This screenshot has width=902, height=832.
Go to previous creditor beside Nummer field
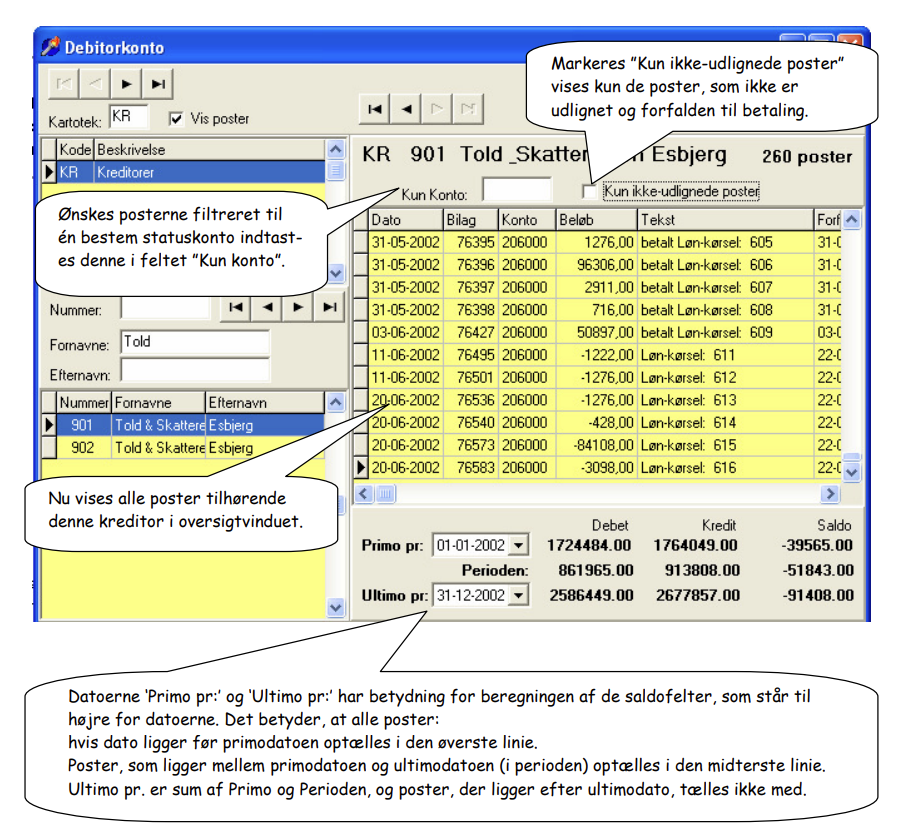pos(267,307)
